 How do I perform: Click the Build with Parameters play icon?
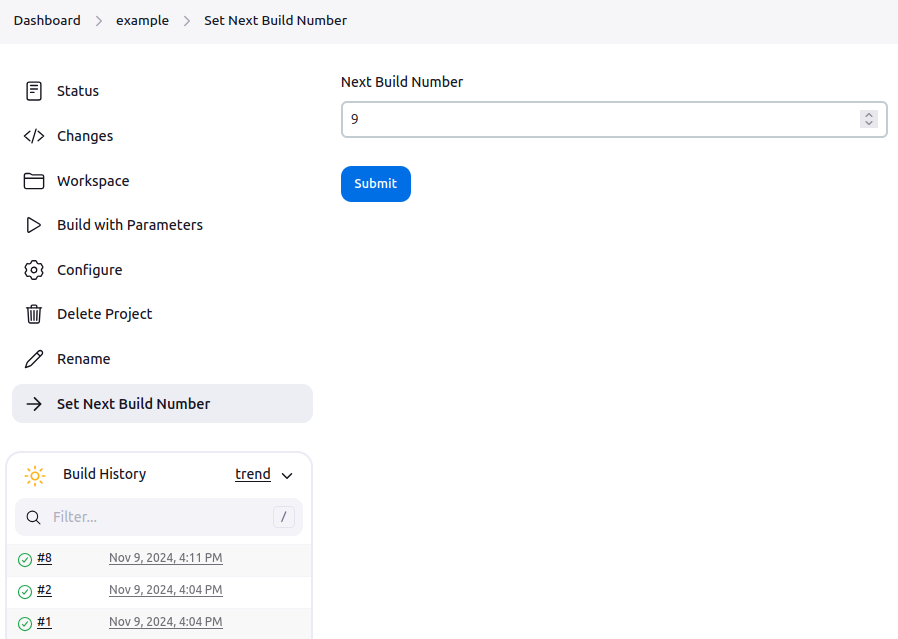[x=34, y=225]
